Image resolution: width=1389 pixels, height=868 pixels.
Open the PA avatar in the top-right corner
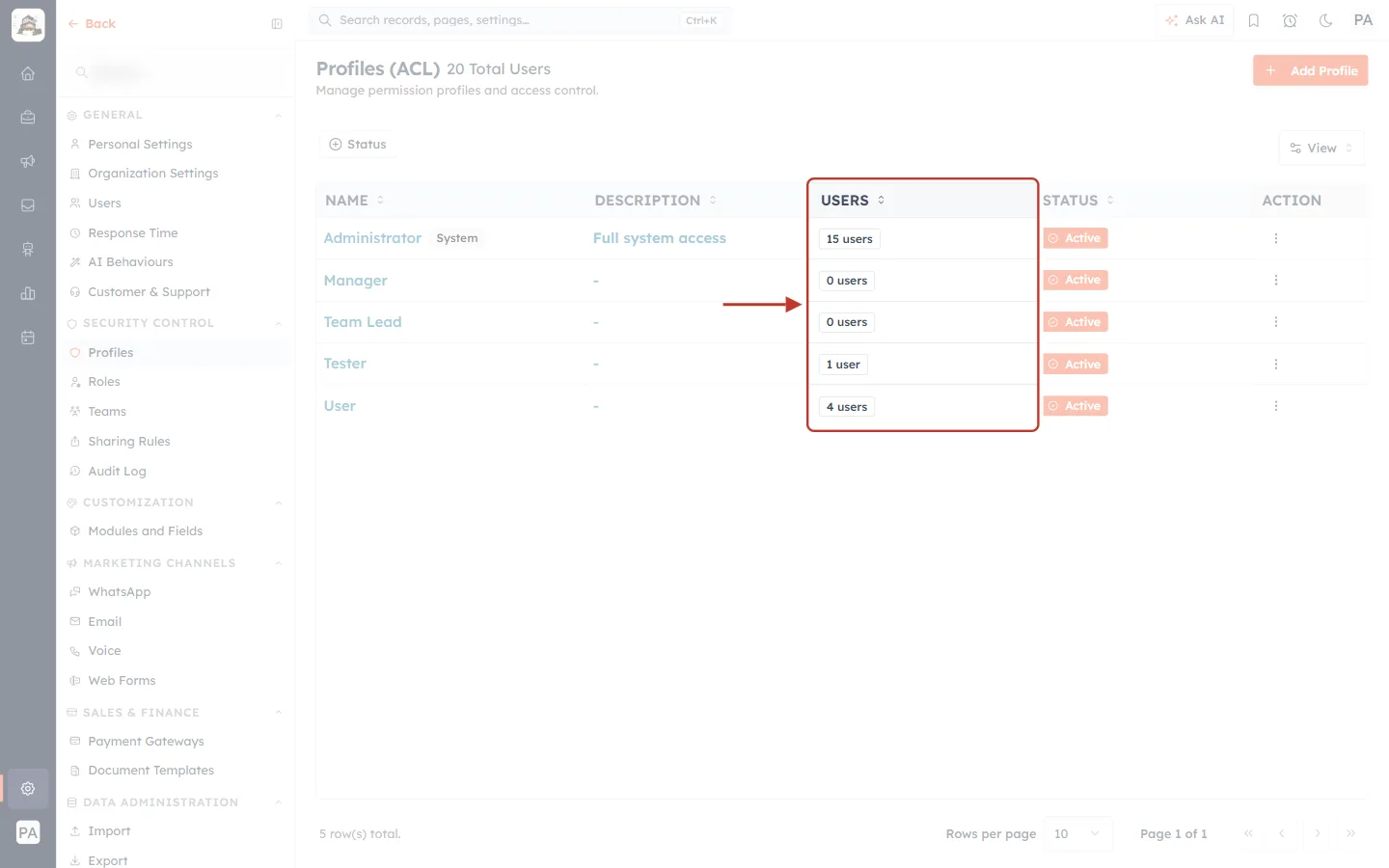click(1363, 20)
